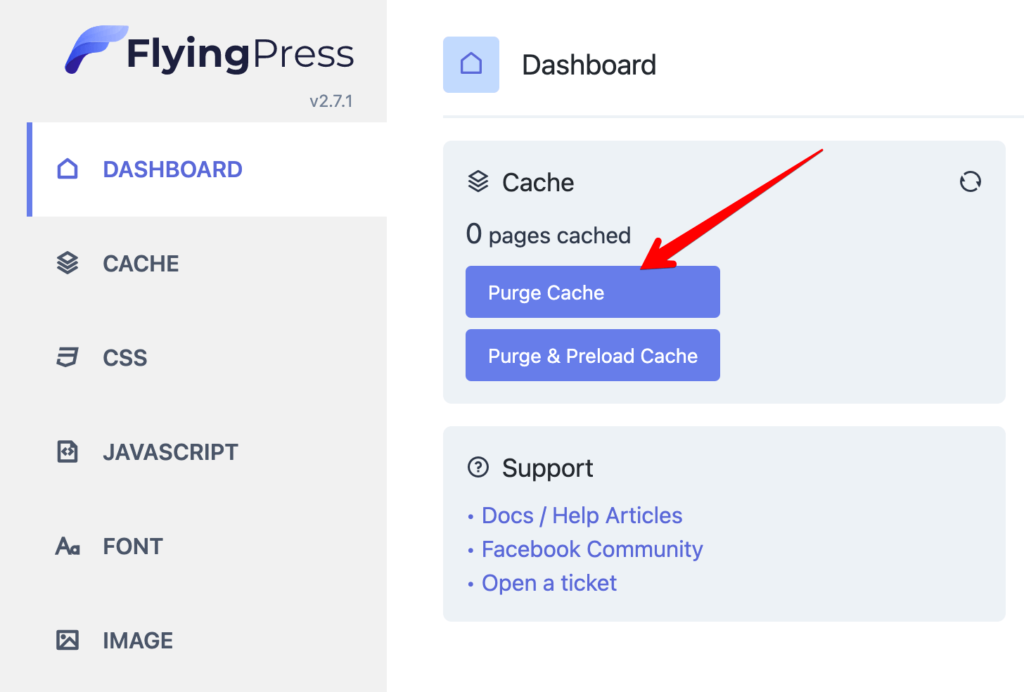Select the JavaScript code icon in sidebar
Viewport: 1024px width, 692px height.
point(66,451)
